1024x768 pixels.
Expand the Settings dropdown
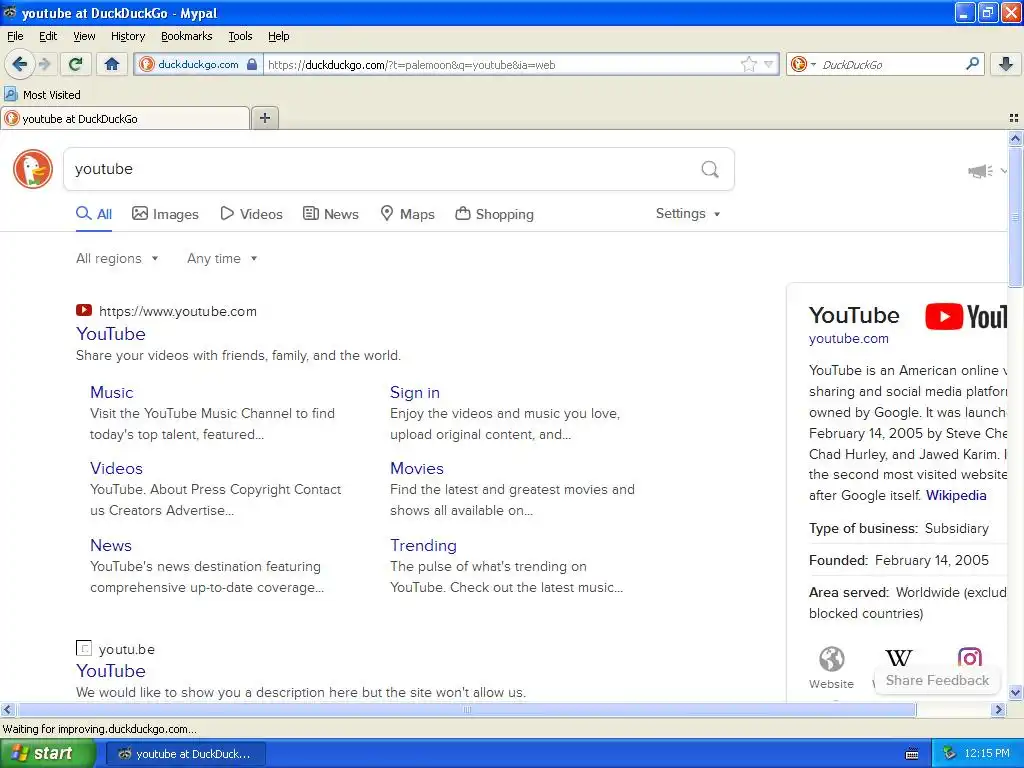(x=688, y=214)
